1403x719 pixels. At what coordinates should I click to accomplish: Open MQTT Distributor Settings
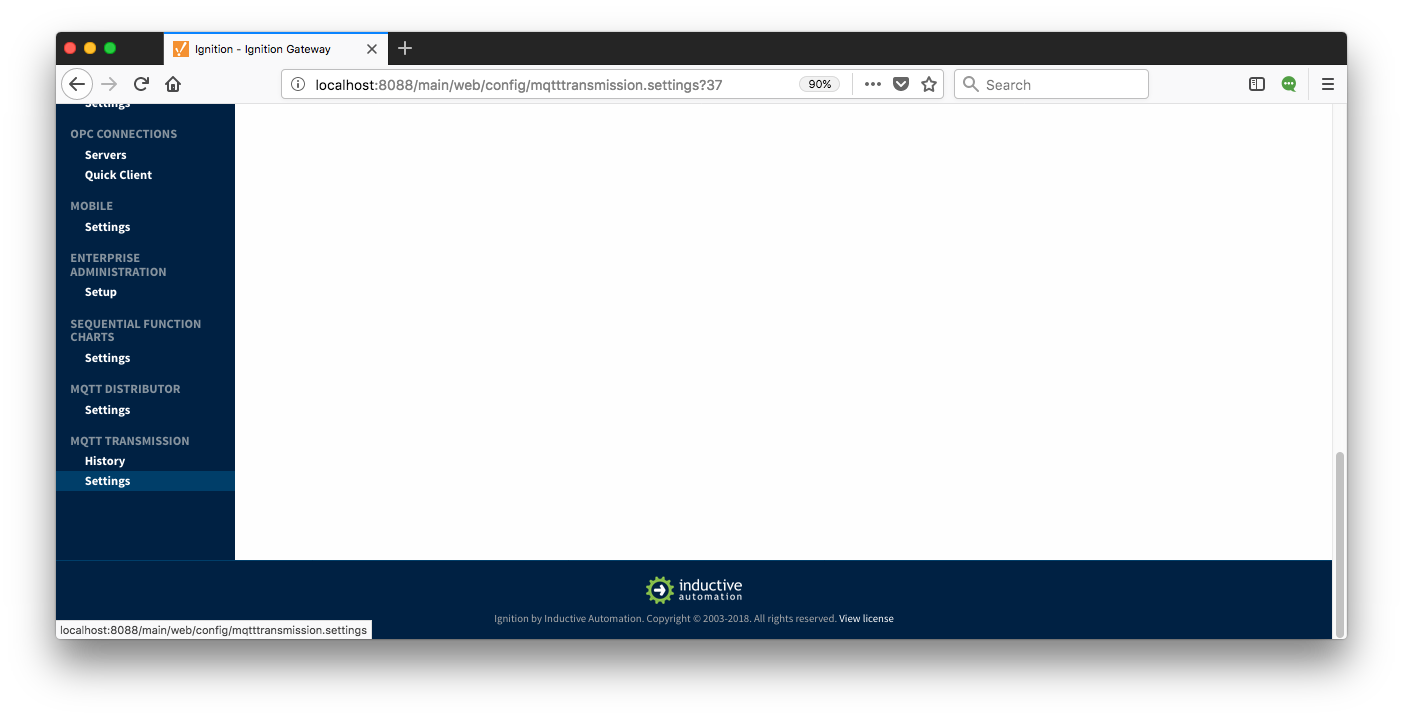coord(108,410)
